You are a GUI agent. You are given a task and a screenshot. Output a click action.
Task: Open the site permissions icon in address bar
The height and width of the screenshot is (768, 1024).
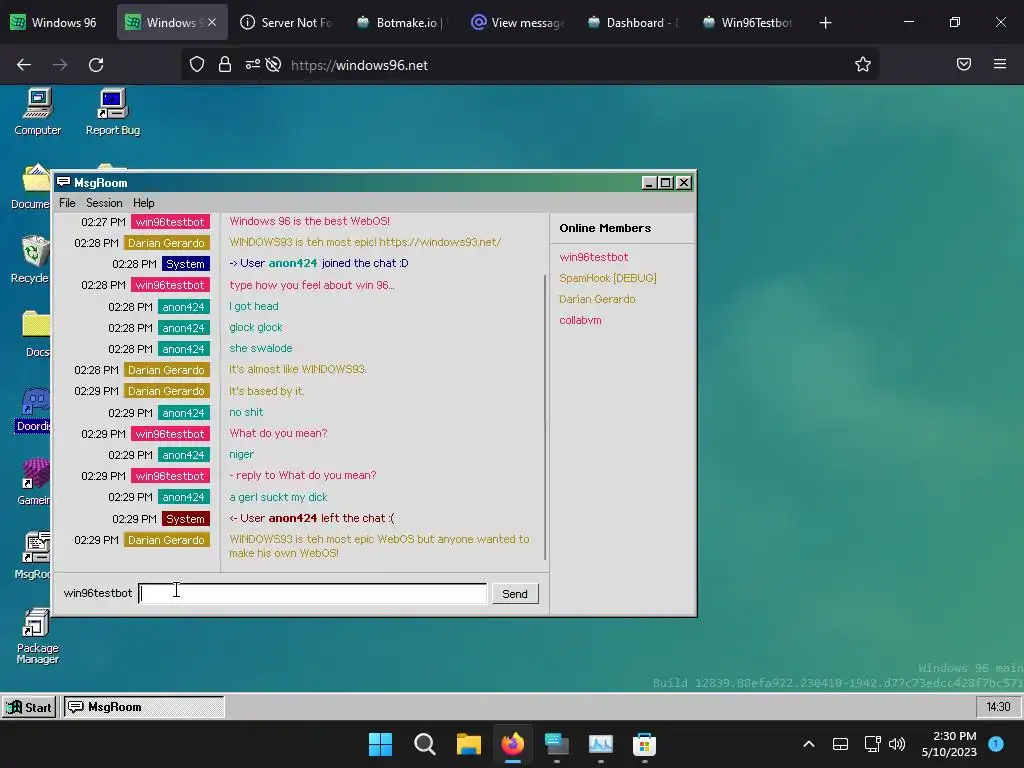253,65
